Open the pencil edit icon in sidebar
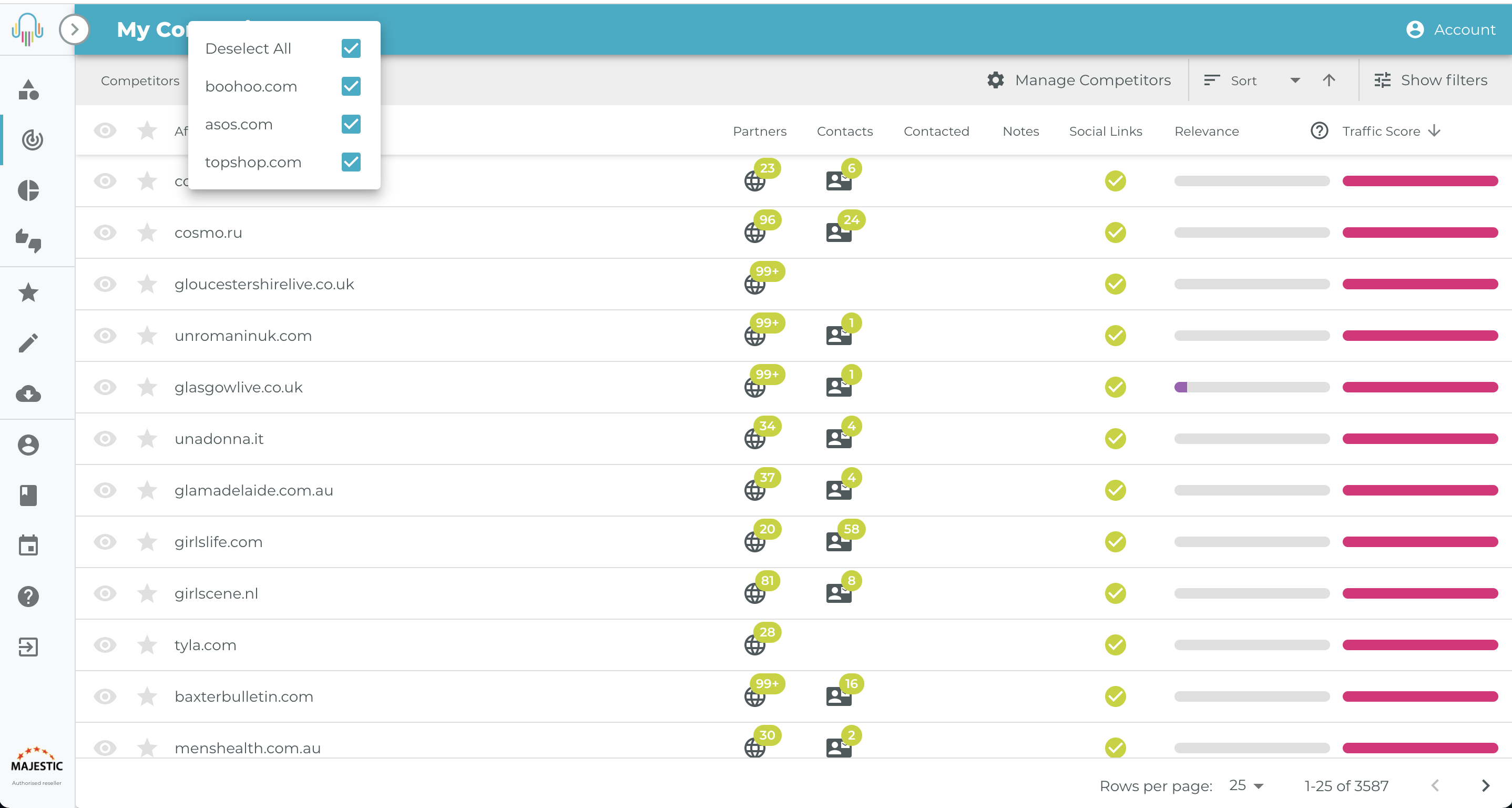This screenshot has height=808, width=1512. pos(28,343)
